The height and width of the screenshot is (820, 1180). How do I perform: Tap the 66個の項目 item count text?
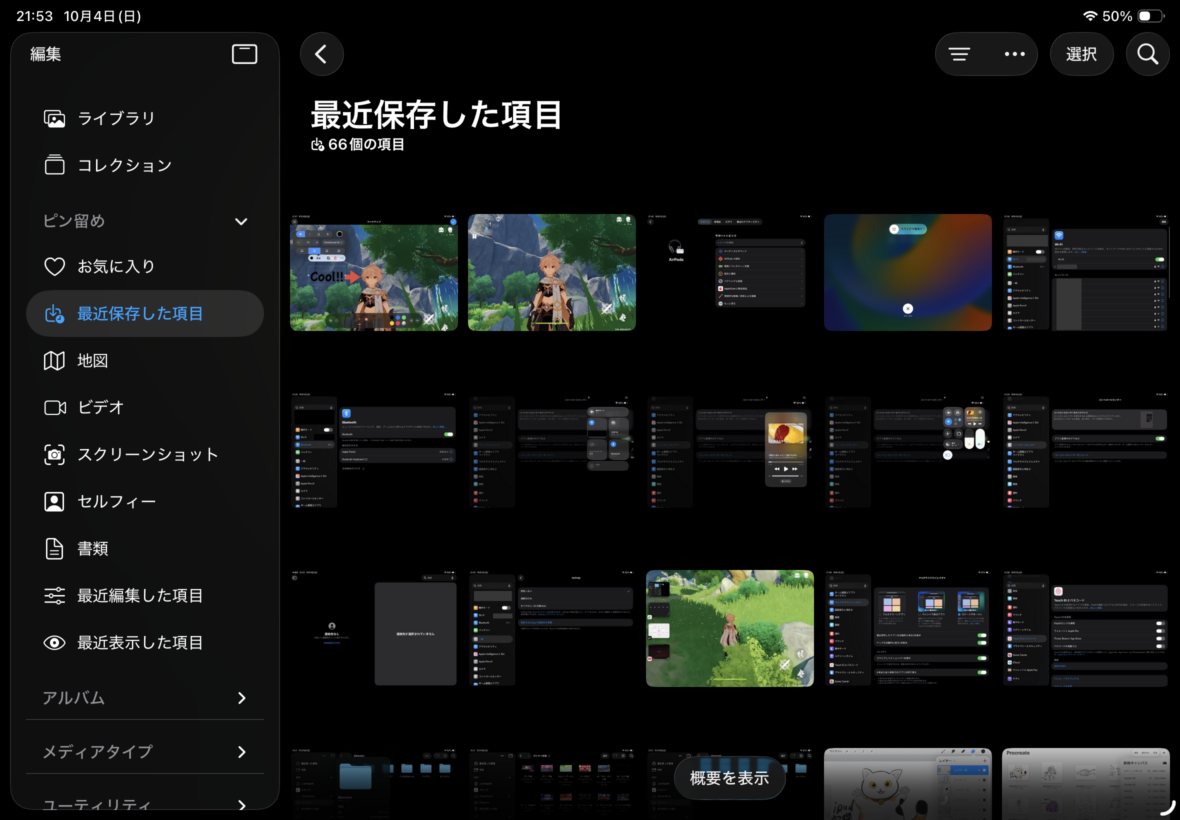366,144
